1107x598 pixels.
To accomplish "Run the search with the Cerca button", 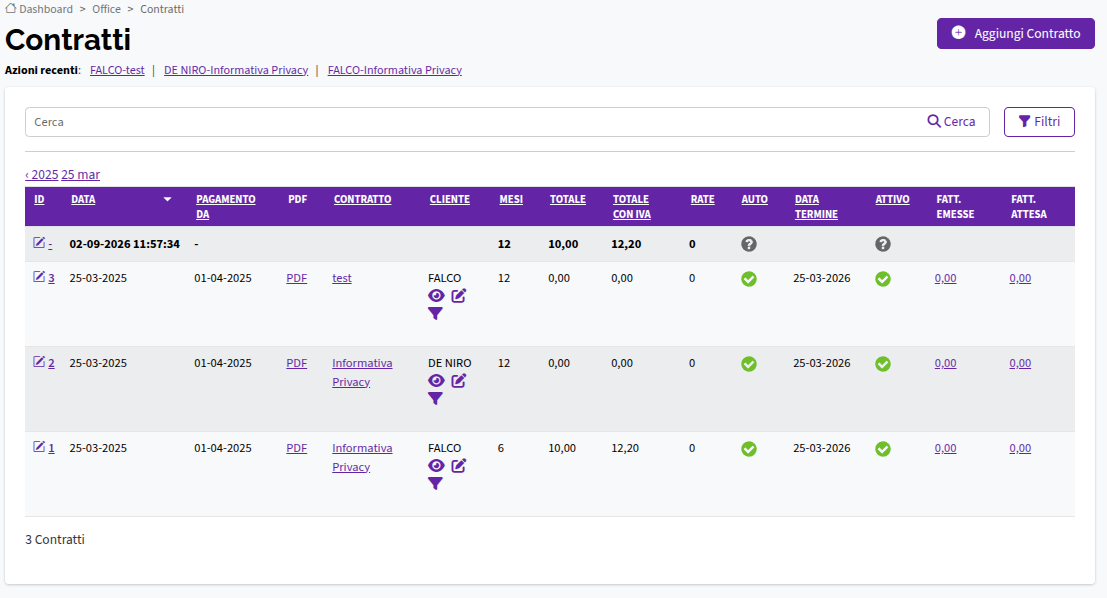I will (x=952, y=121).
